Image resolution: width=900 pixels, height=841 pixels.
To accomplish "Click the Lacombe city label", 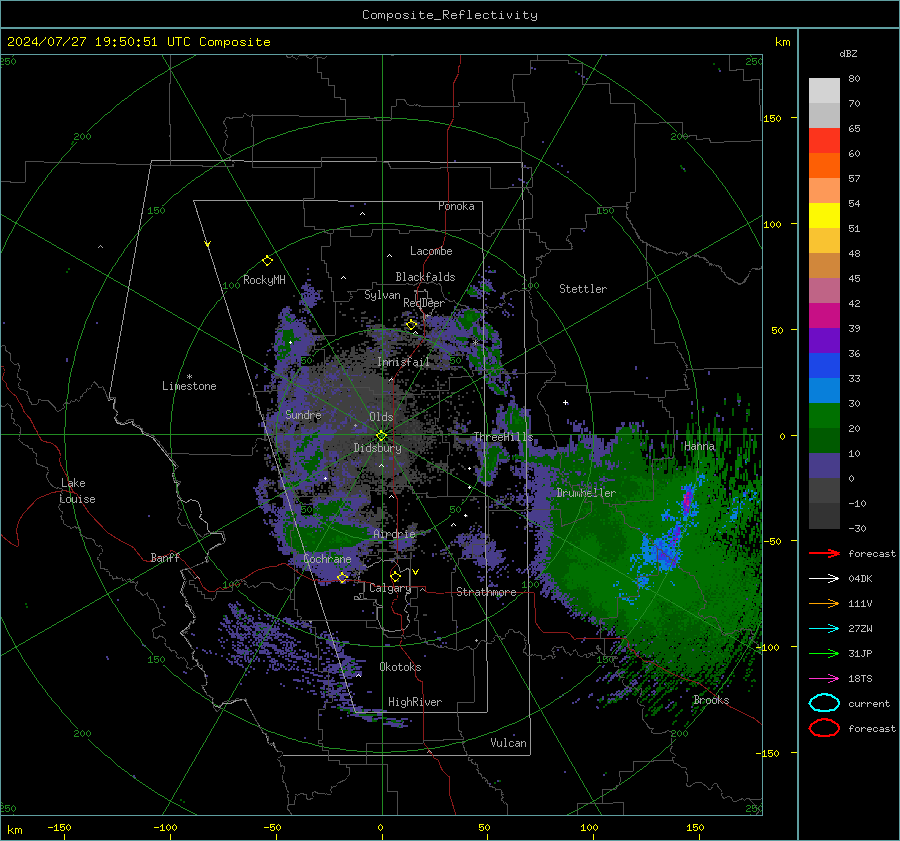I will pyautogui.click(x=431, y=251).
